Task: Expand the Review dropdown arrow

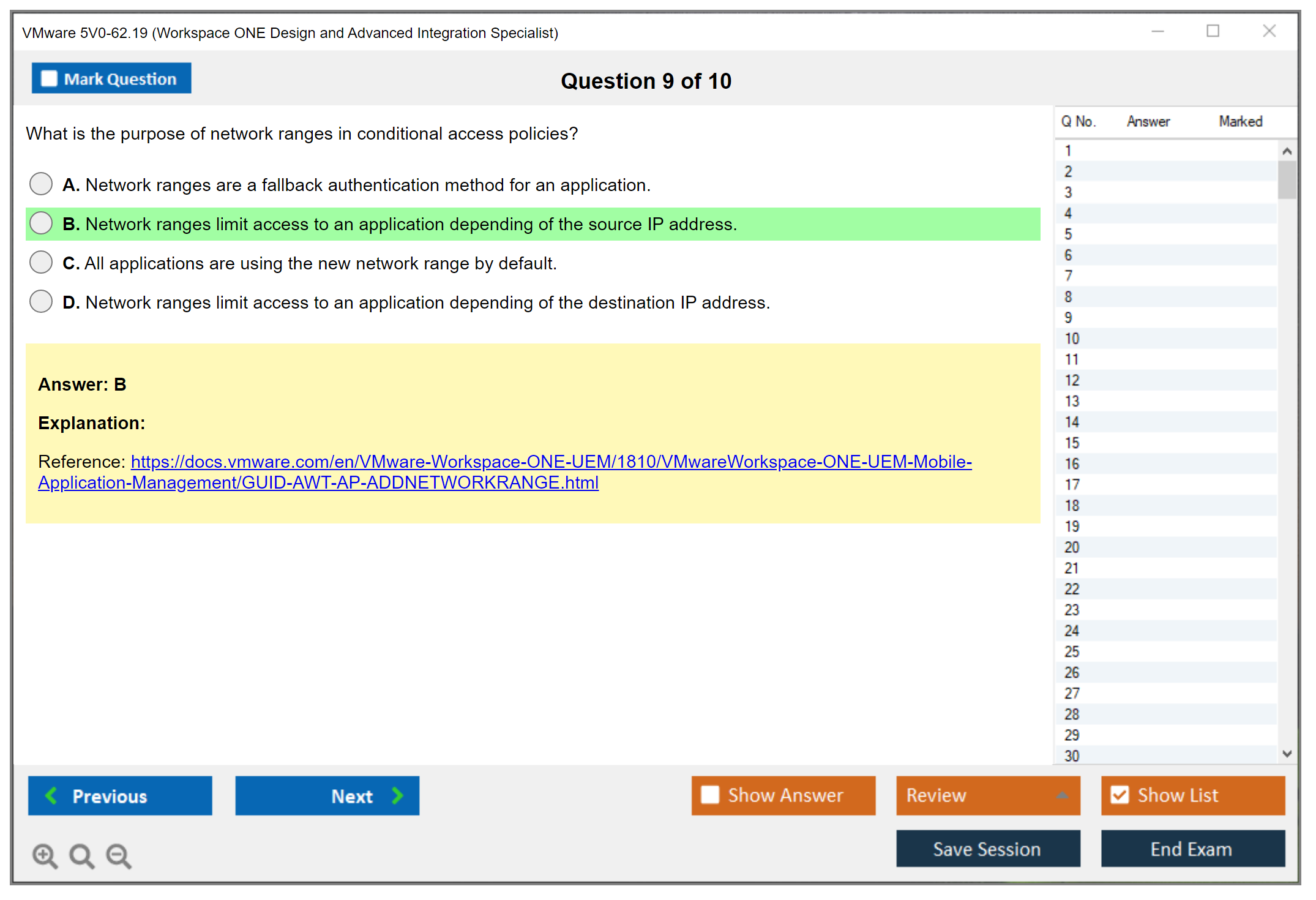Action: point(1062,795)
